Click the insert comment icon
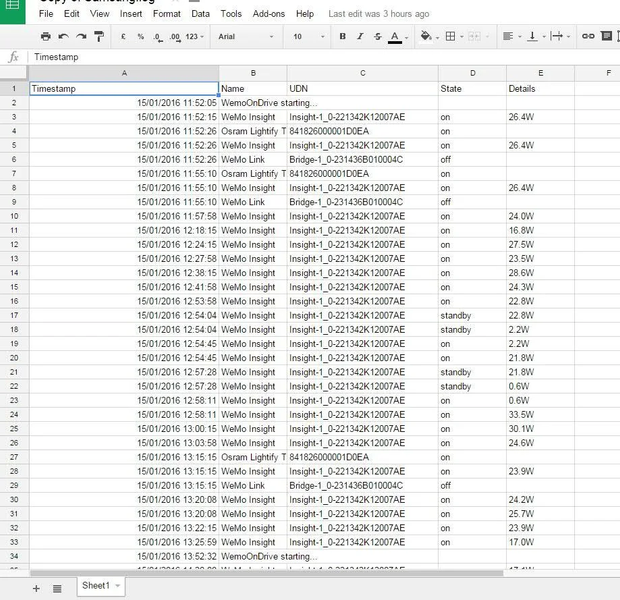Screen dimensions: 620x600 pyautogui.click(x=606, y=36)
